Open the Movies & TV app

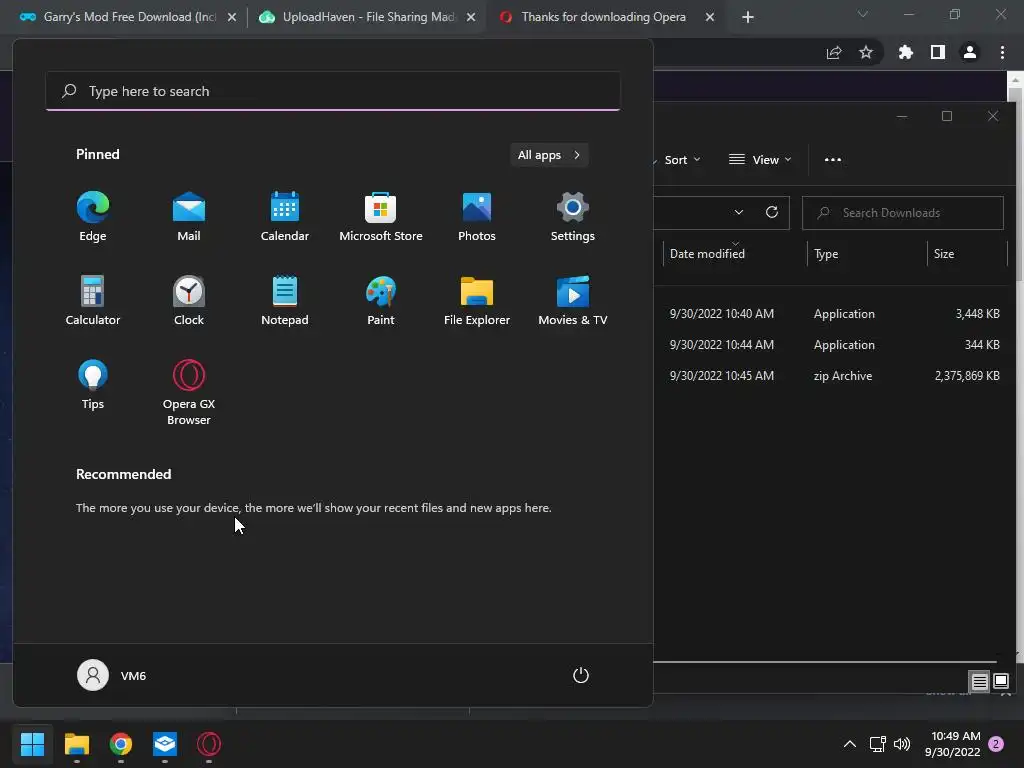(573, 300)
